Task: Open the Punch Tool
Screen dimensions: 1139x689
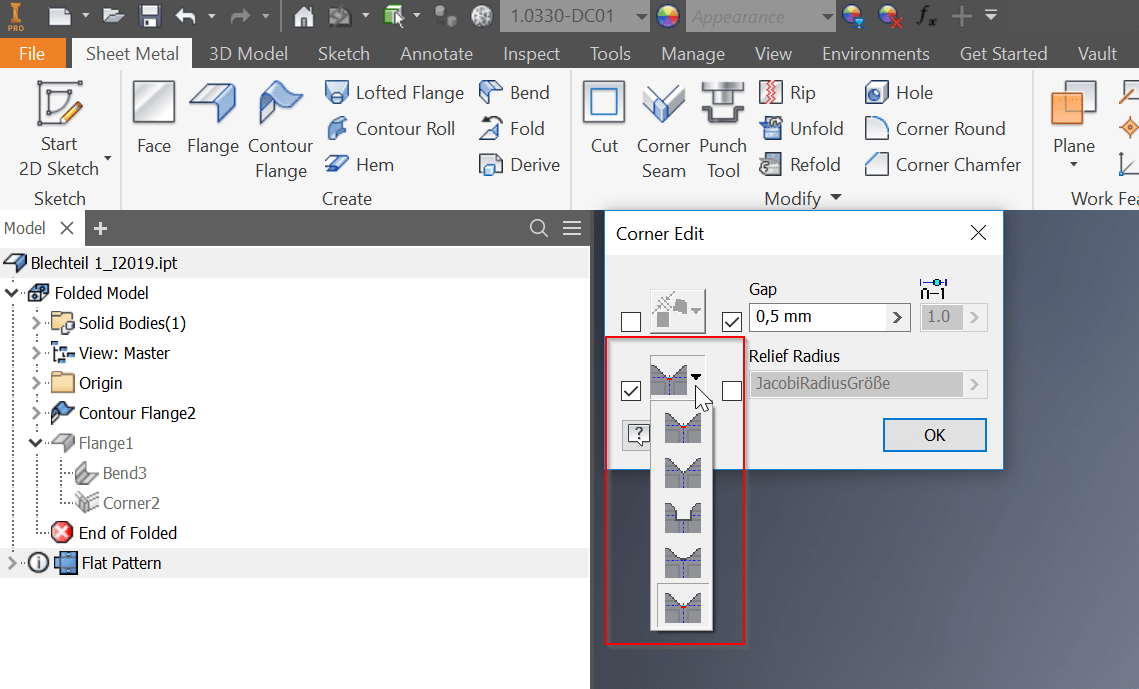Action: point(722,127)
